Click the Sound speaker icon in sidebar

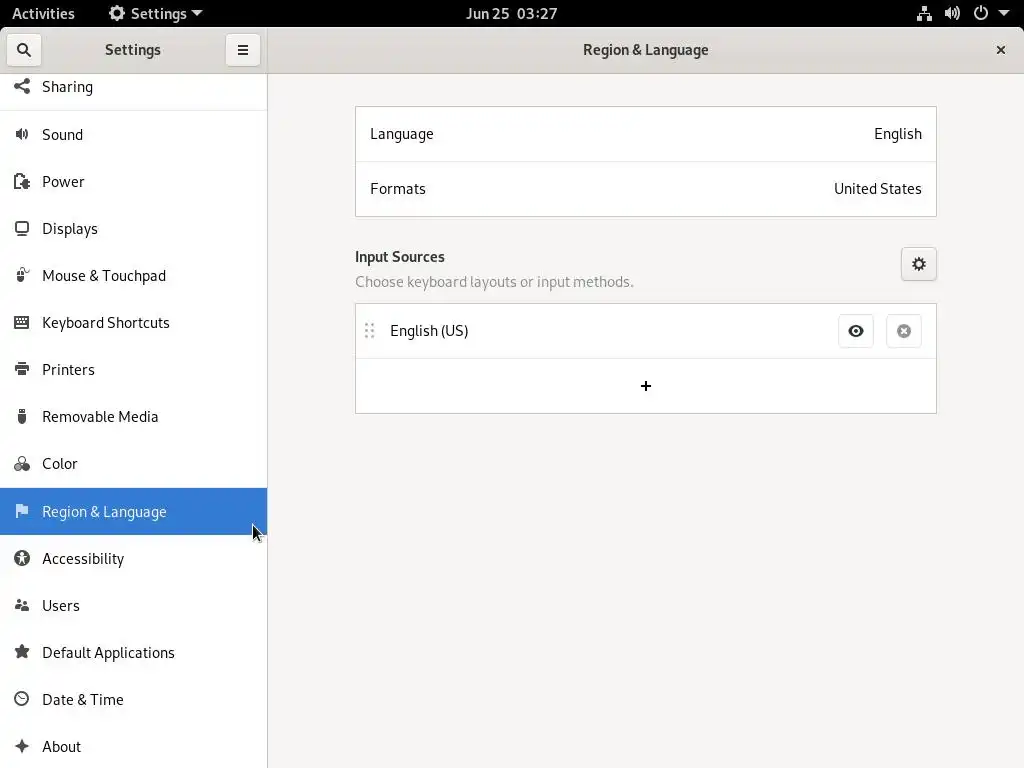click(x=22, y=134)
